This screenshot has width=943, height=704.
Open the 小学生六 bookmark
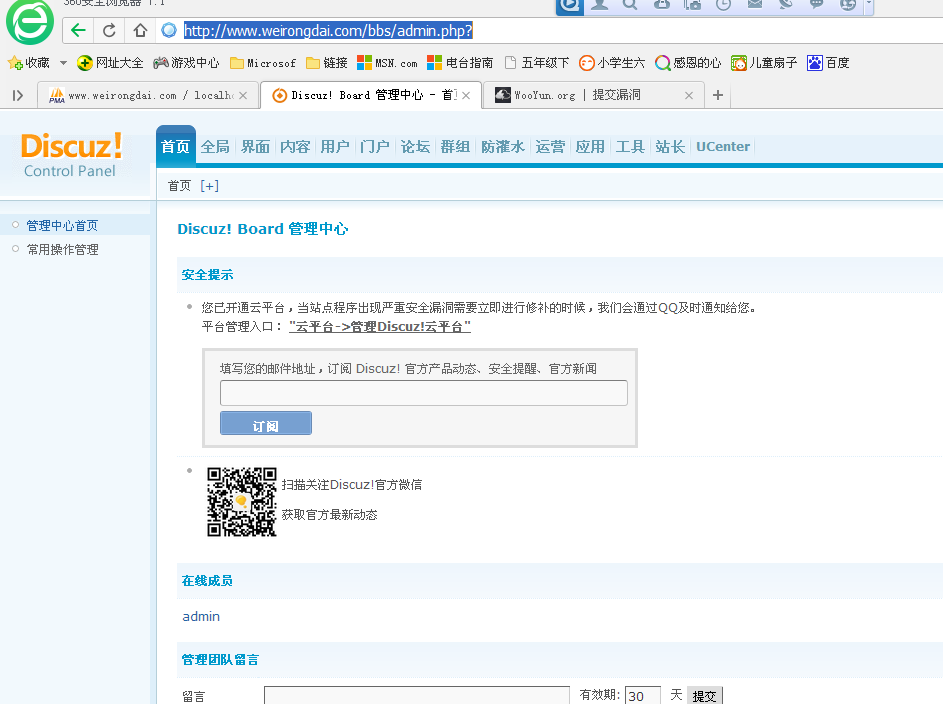(x=612, y=63)
